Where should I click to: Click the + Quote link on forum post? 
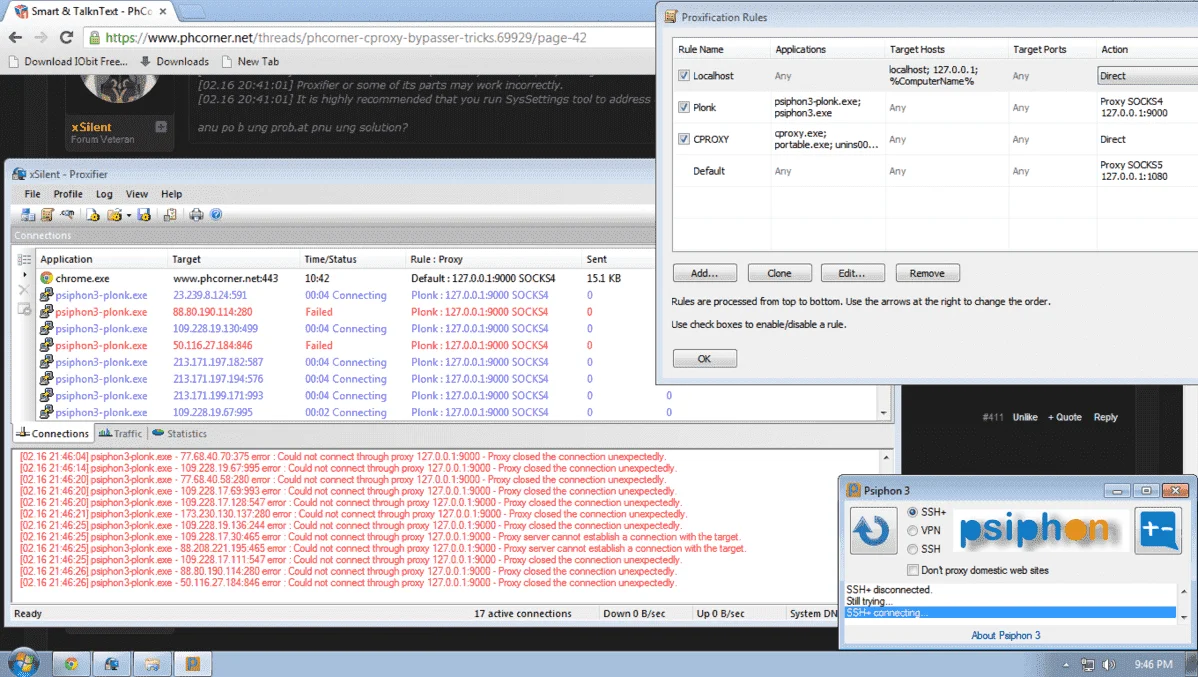(x=1064, y=417)
